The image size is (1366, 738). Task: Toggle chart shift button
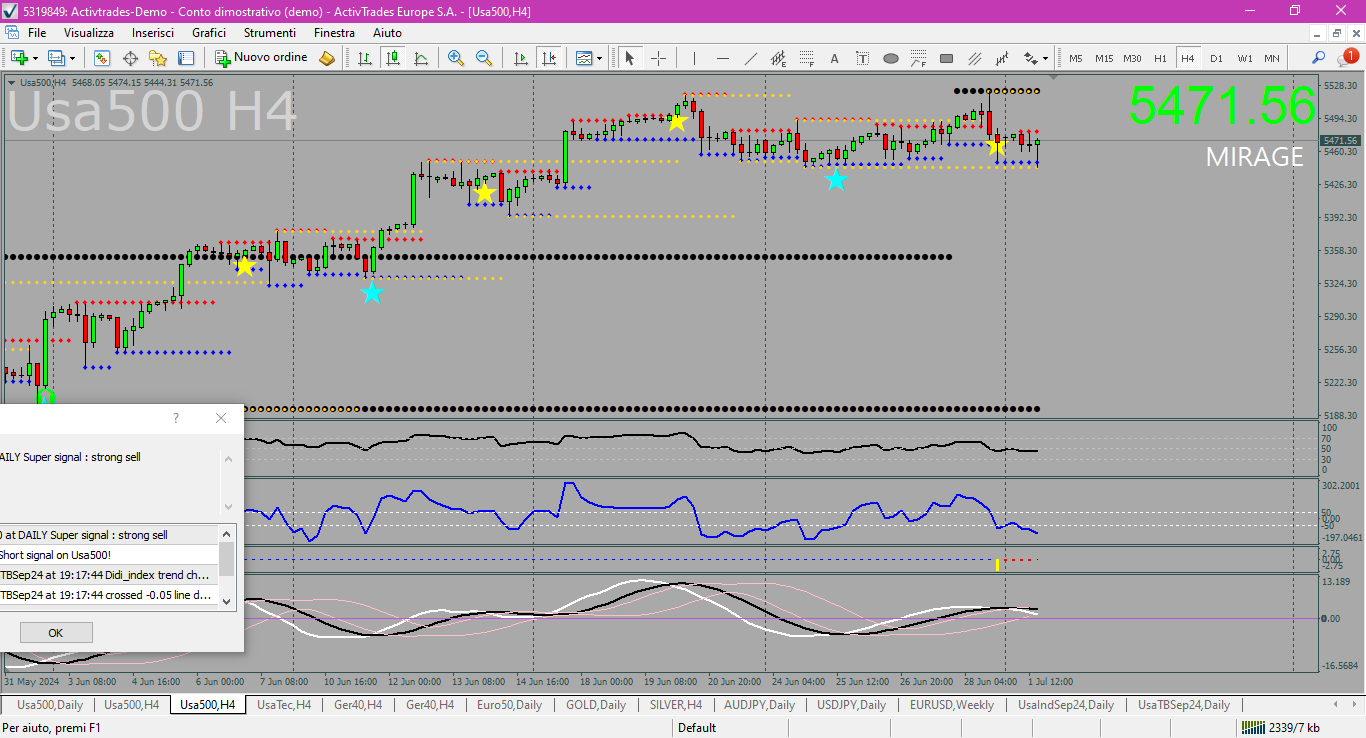(x=548, y=58)
